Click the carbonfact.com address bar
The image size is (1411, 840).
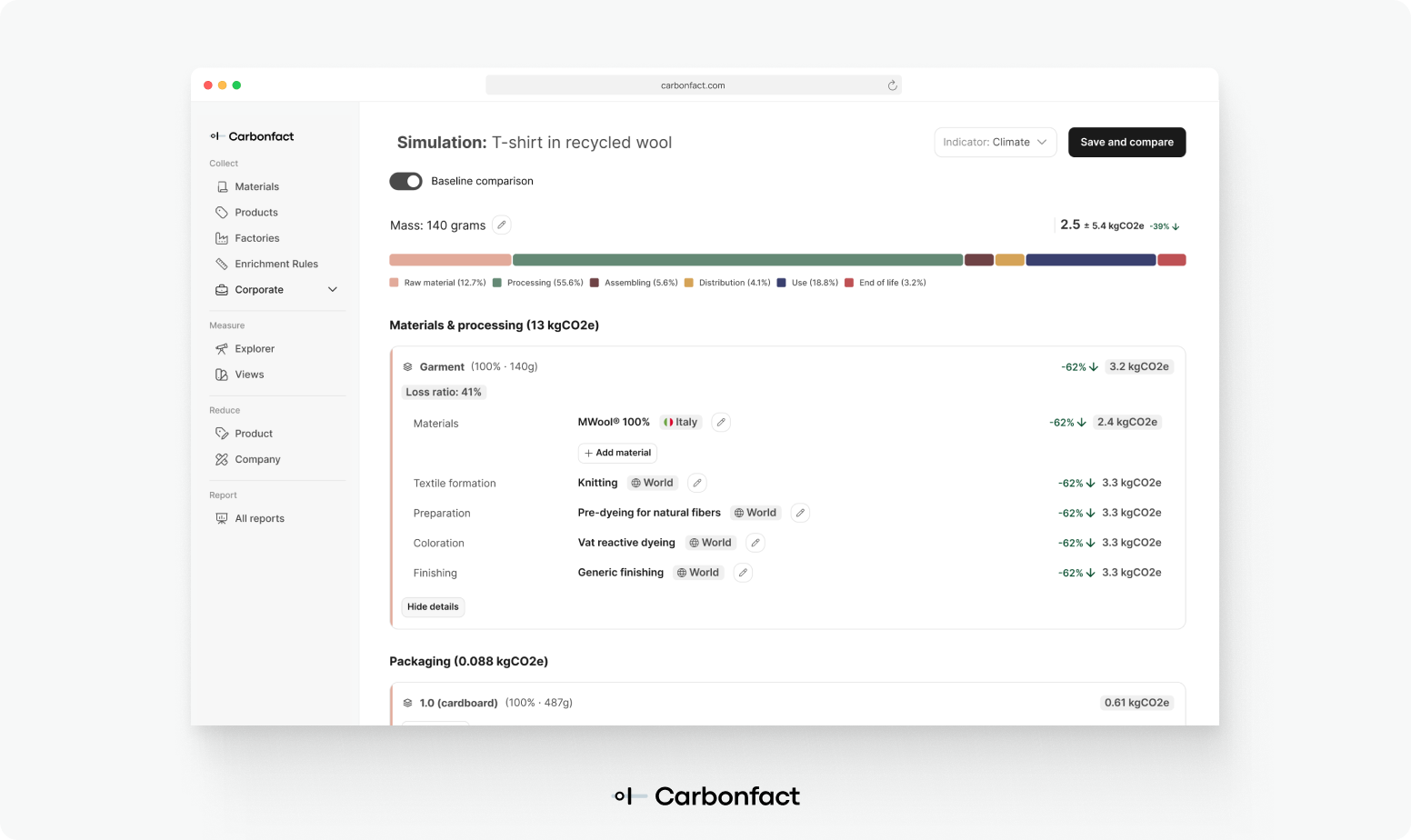click(693, 85)
